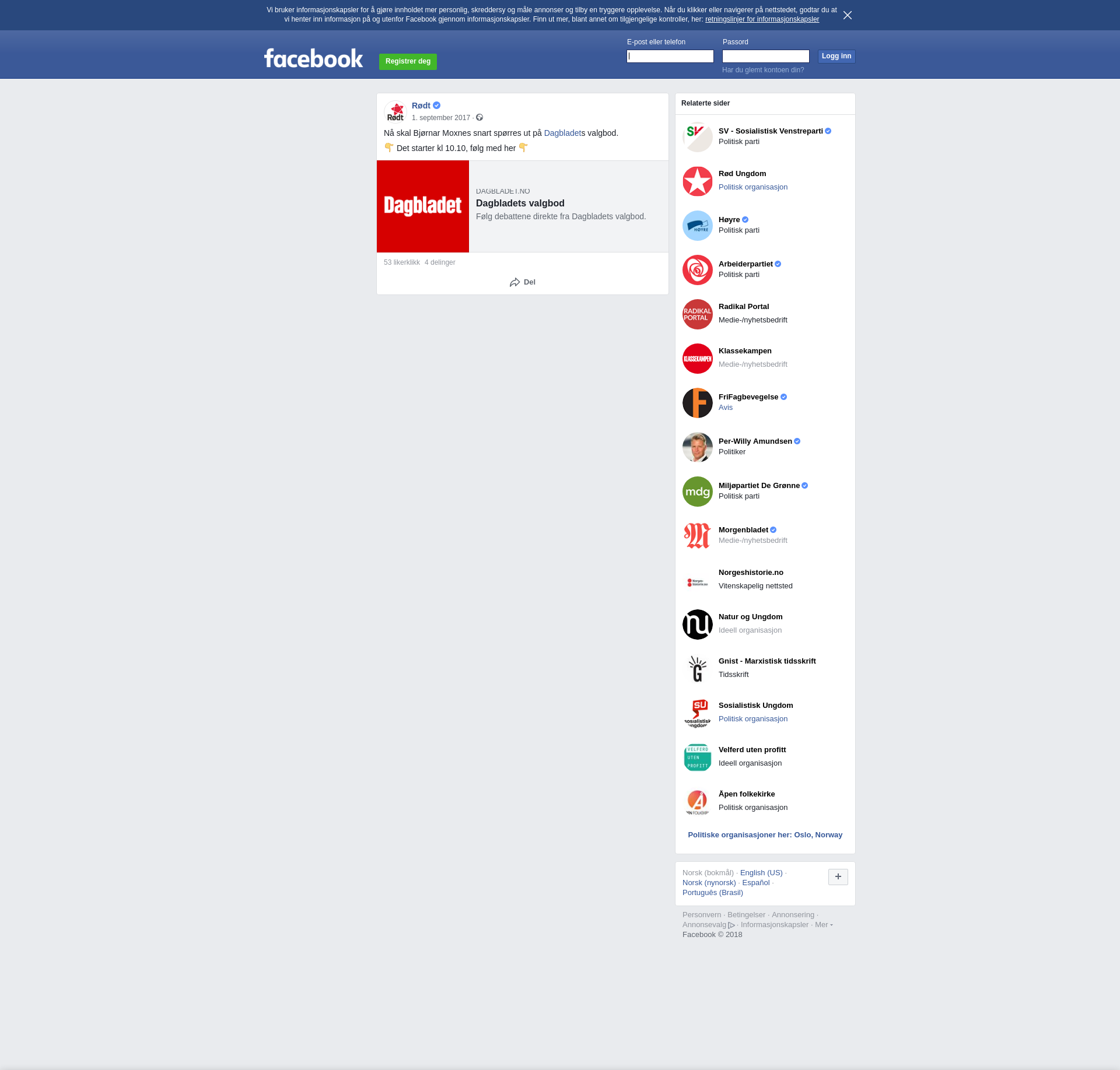1120x1070 pixels.
Task: Open the Har du glemt kontoen din link
Action: 763,70
